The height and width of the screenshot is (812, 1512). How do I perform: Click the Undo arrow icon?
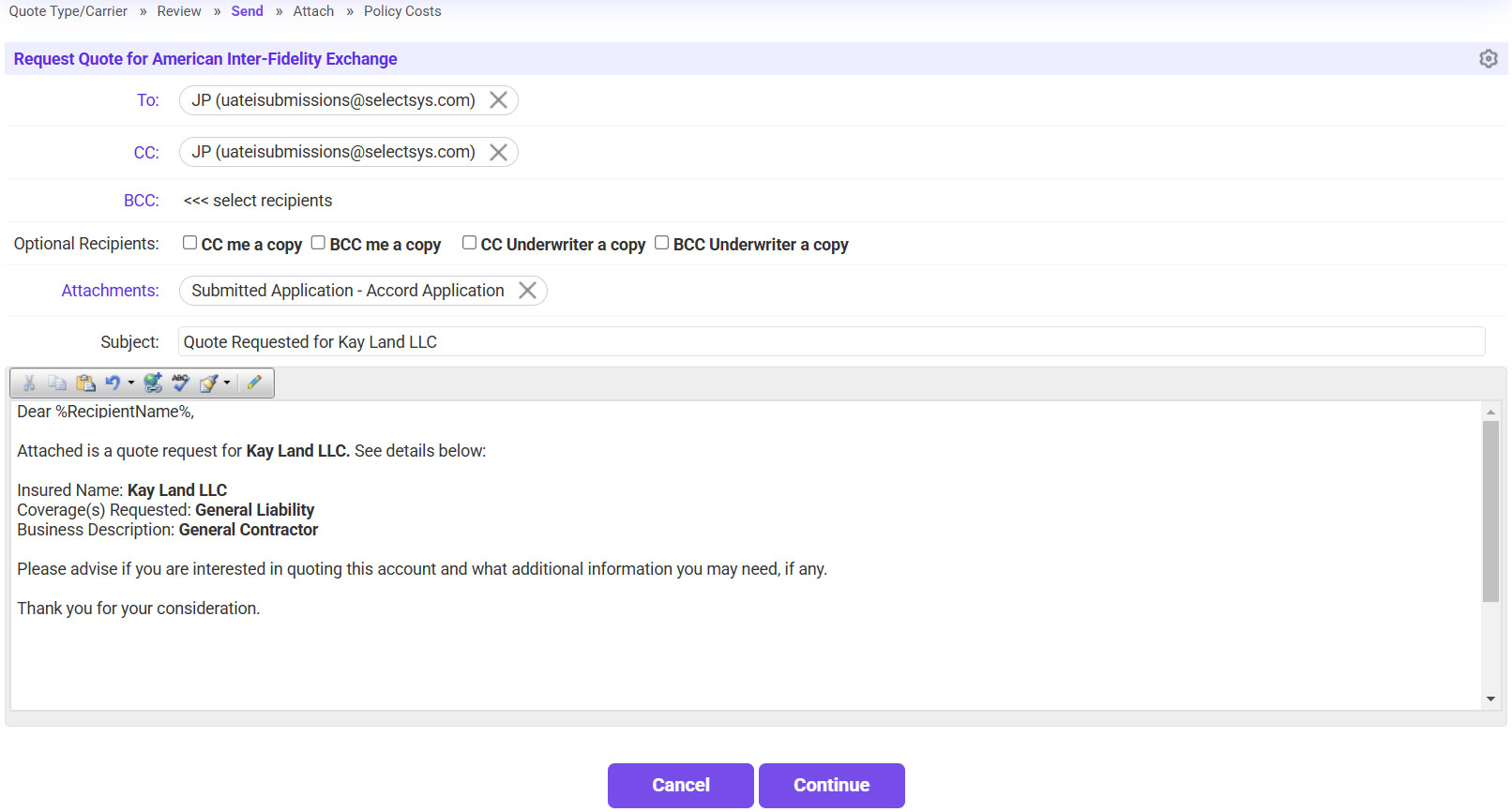(x=113, y=383)
